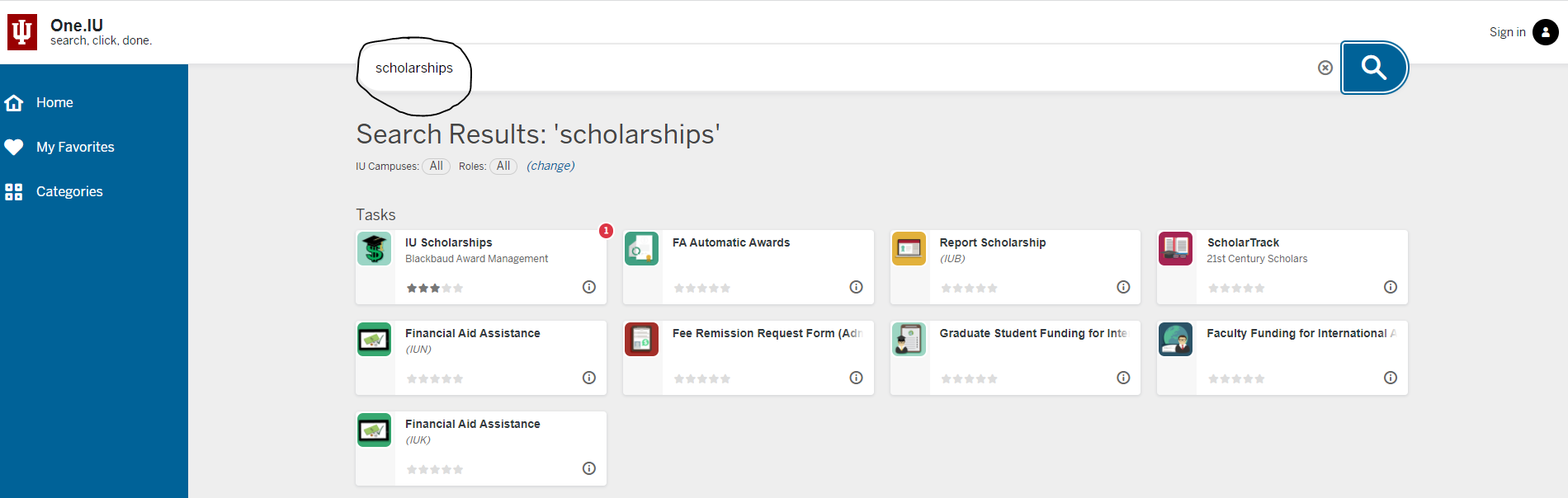Click the (change) filters link
Screen dimensions: 1568x498
(550, 166)
